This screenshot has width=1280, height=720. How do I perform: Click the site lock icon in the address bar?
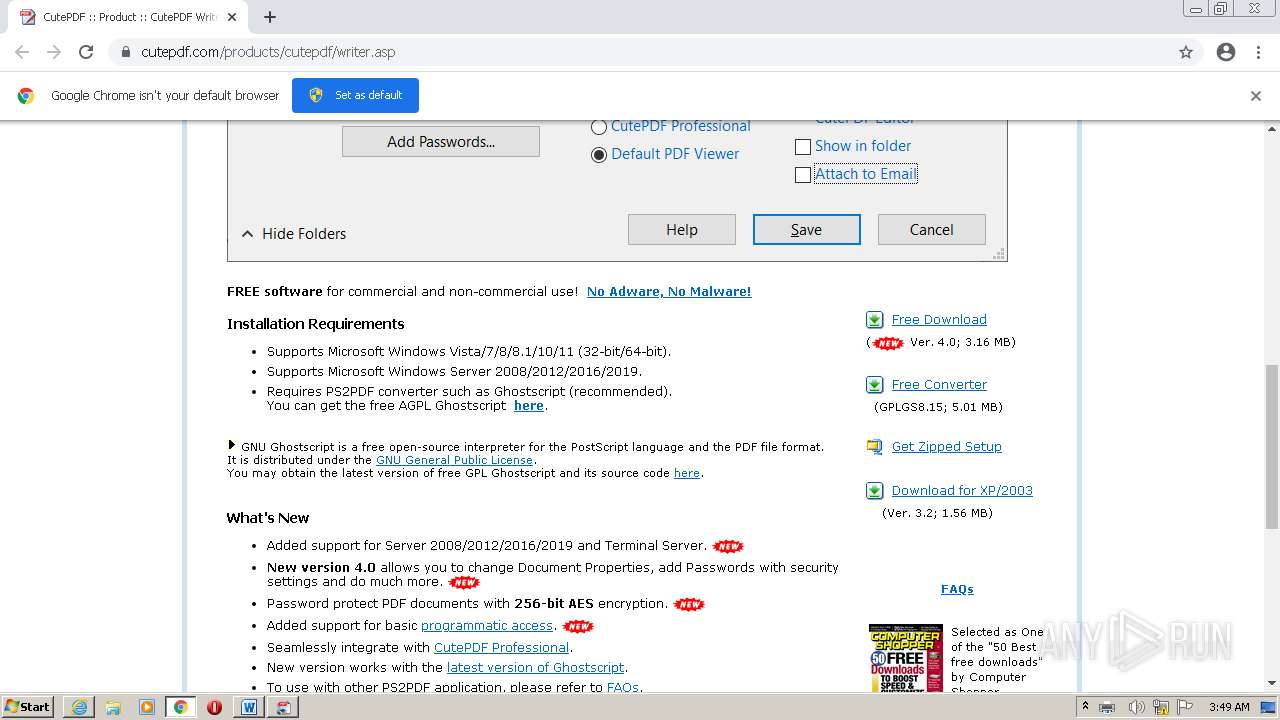pyautogui.click(x=126, y=52)
